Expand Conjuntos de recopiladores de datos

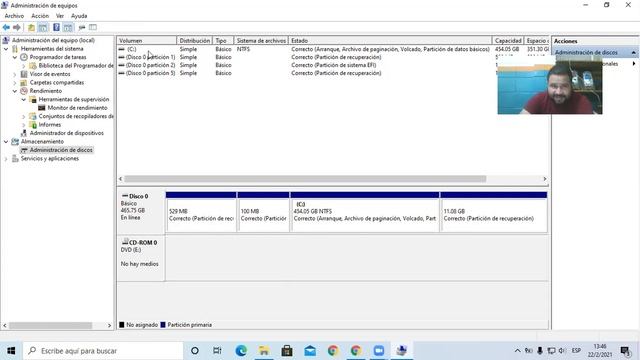[24, 116]
